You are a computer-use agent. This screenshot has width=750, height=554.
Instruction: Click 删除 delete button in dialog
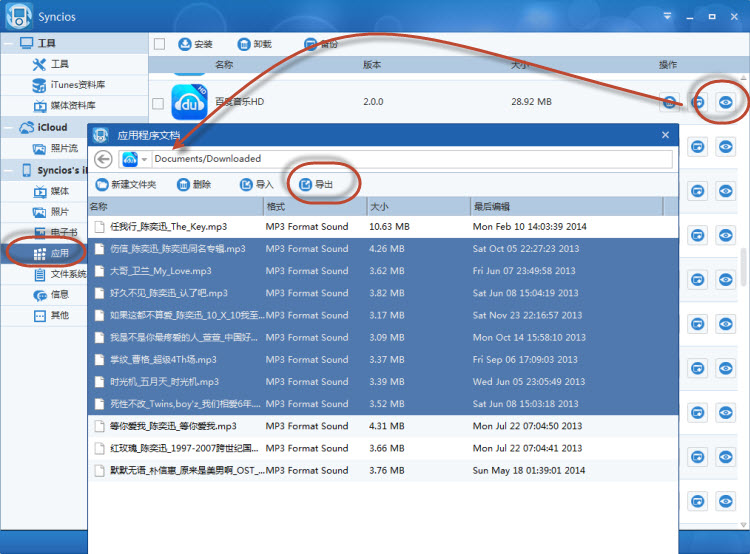[194, 185]
